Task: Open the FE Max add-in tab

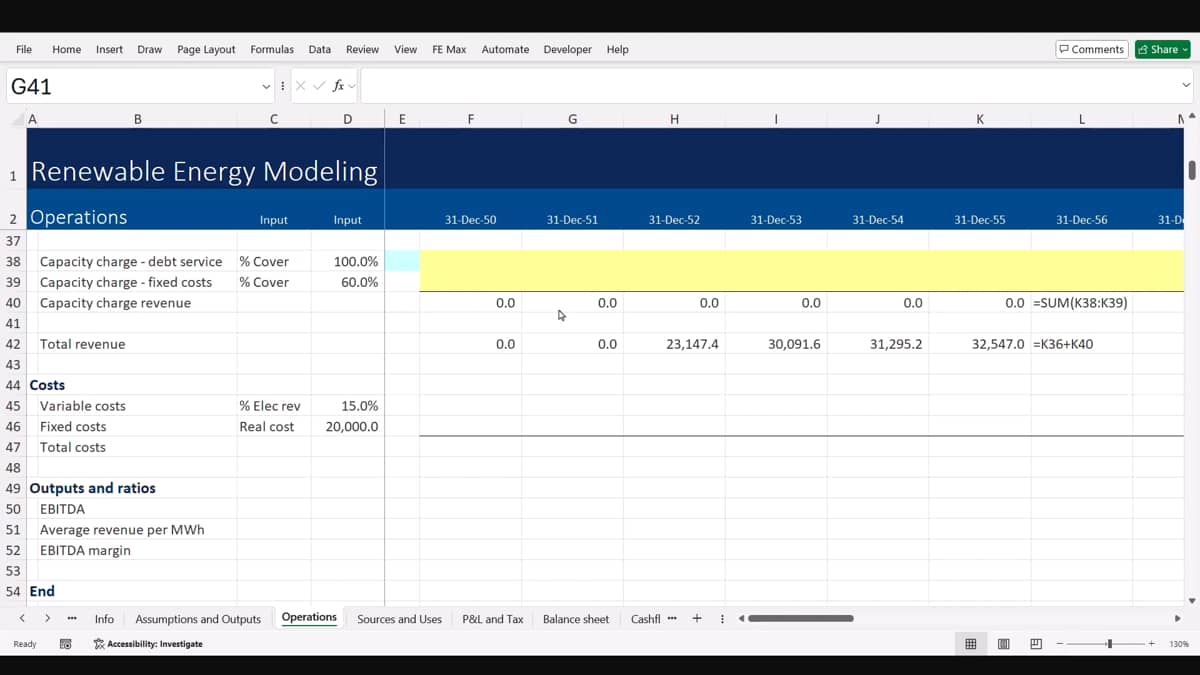Action: (449, 49)
